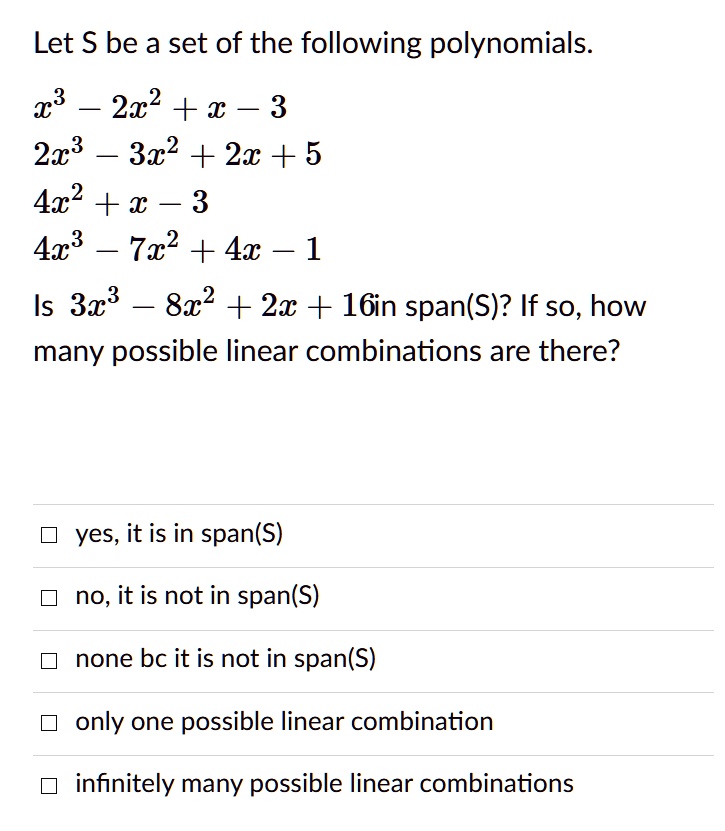Click the polynomial 2x³ − 3x² + 2x + 5
This screenshot has width=725, height=831.
point(176,153)
